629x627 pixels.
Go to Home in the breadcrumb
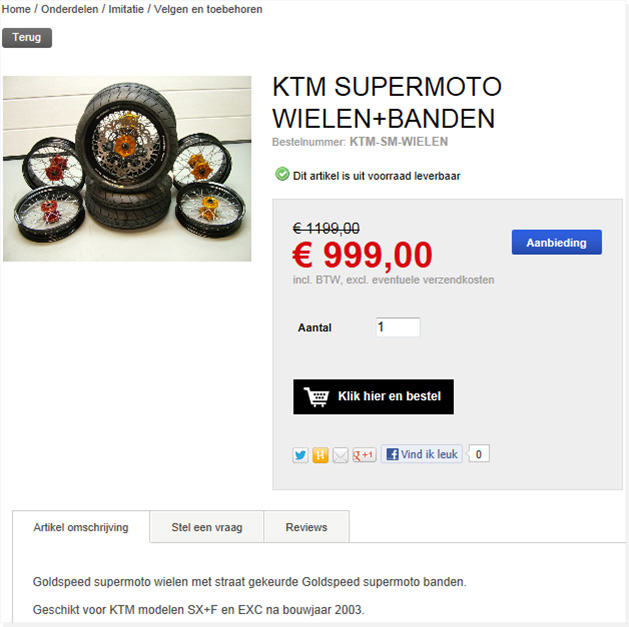coord(16,9)
